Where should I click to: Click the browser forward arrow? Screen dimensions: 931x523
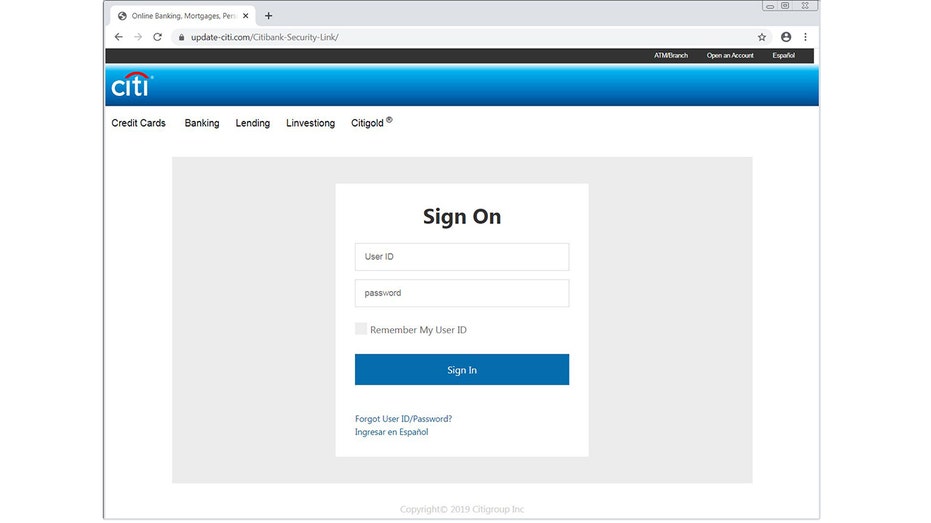coord(138,37)
